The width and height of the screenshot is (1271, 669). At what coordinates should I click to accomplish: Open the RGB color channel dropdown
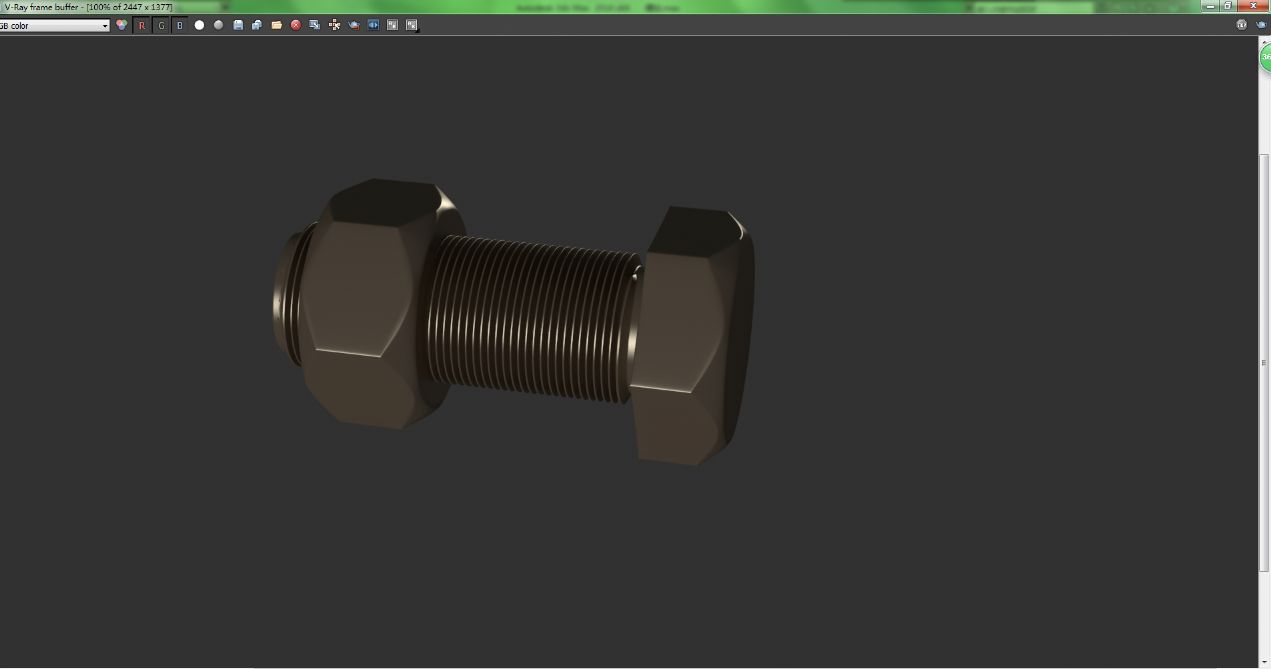pyautogui.click(x=54, y=25)
